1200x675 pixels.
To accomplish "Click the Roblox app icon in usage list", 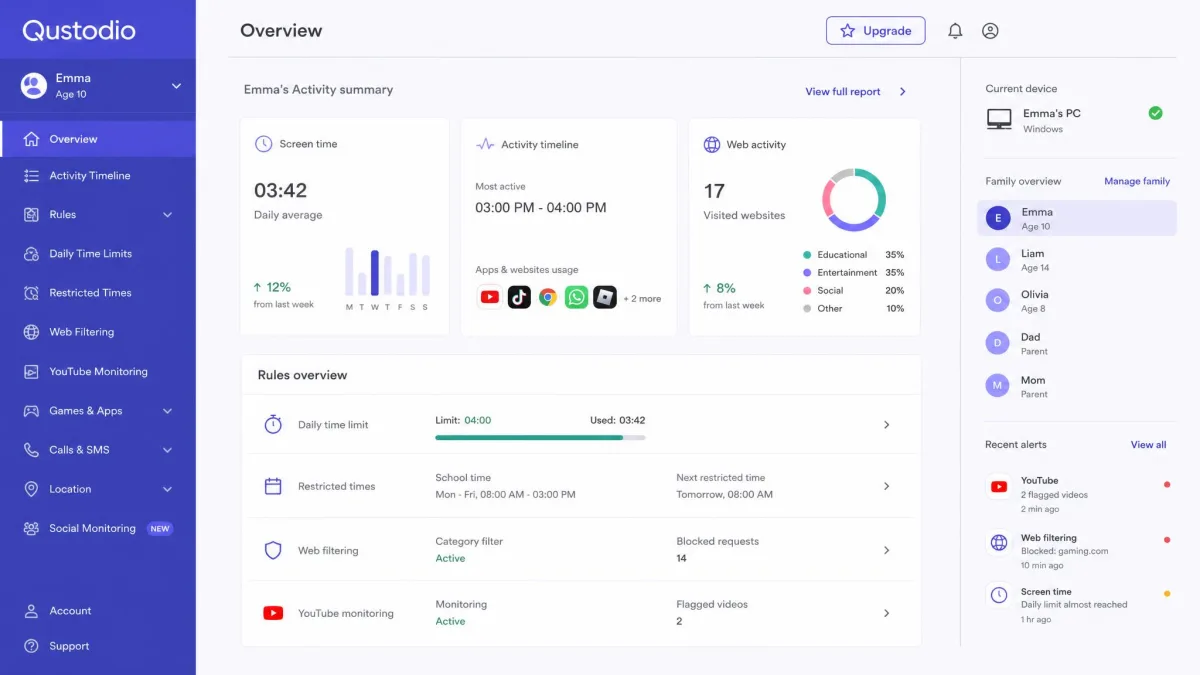I will (x=604, y=297).
